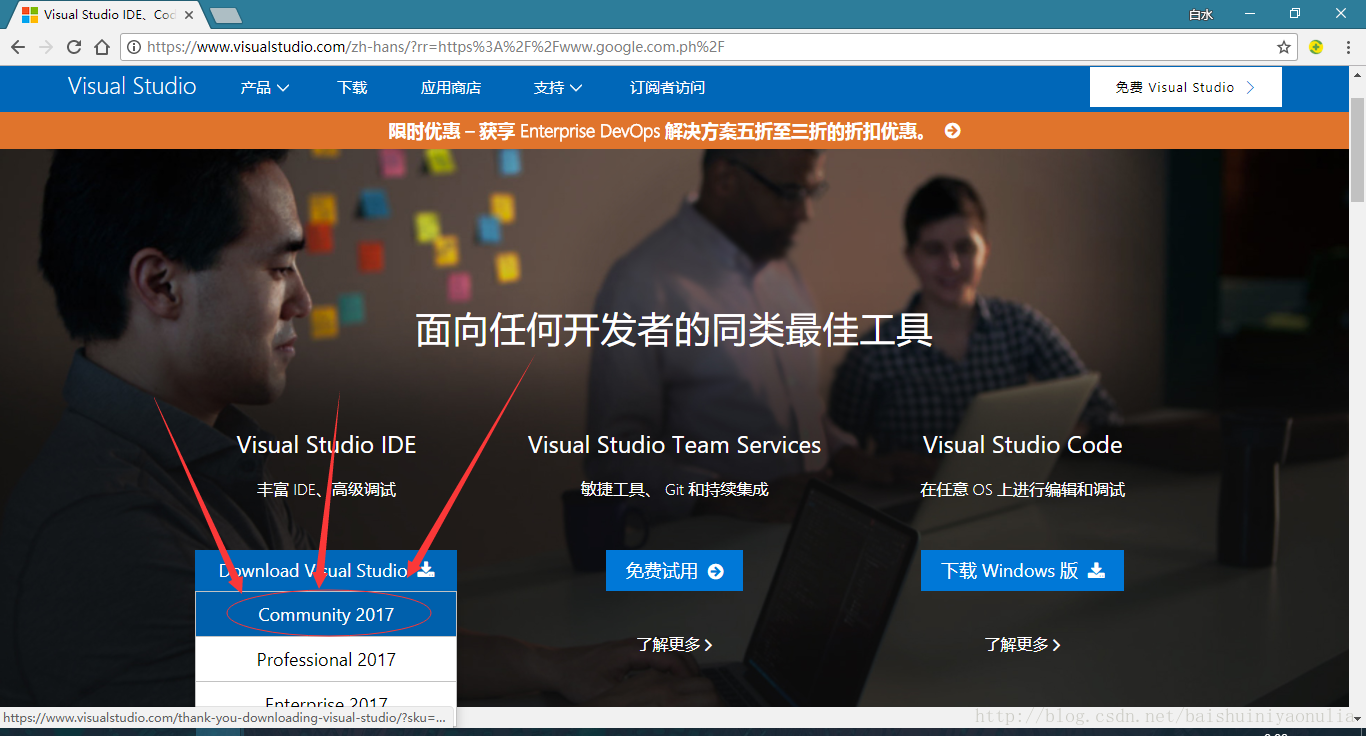The height and width of the screenshot is (736, 1366).
Task: Bookmark this page with the star icon
Action: tap(1284, 47)
